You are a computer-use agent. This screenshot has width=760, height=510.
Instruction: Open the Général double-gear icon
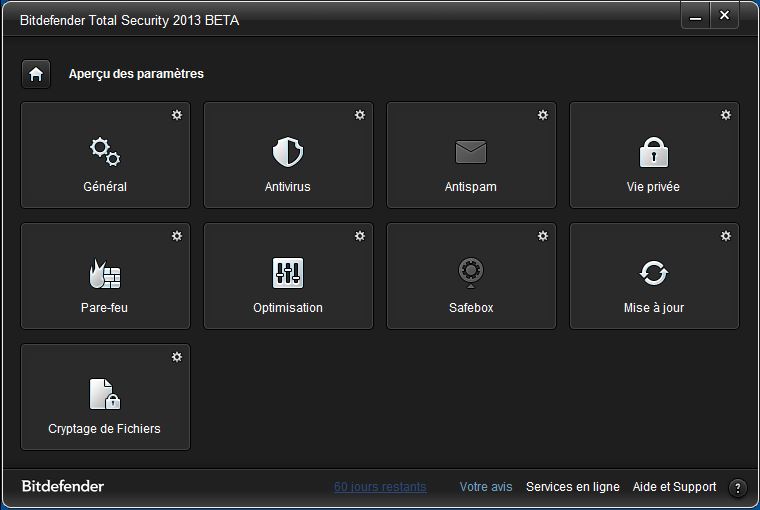tap(105, 152)
